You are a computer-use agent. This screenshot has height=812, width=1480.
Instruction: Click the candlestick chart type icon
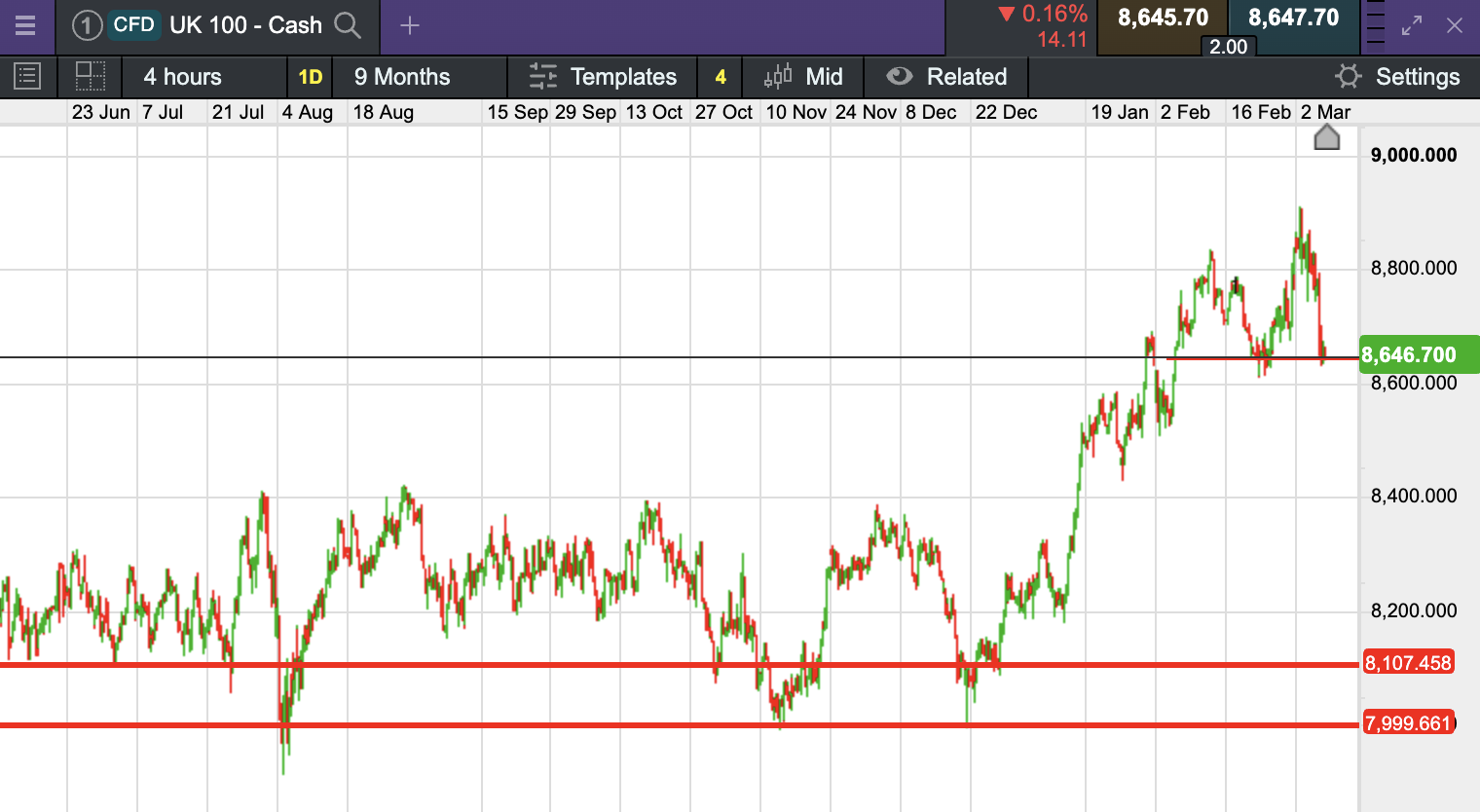coord(778,76)
